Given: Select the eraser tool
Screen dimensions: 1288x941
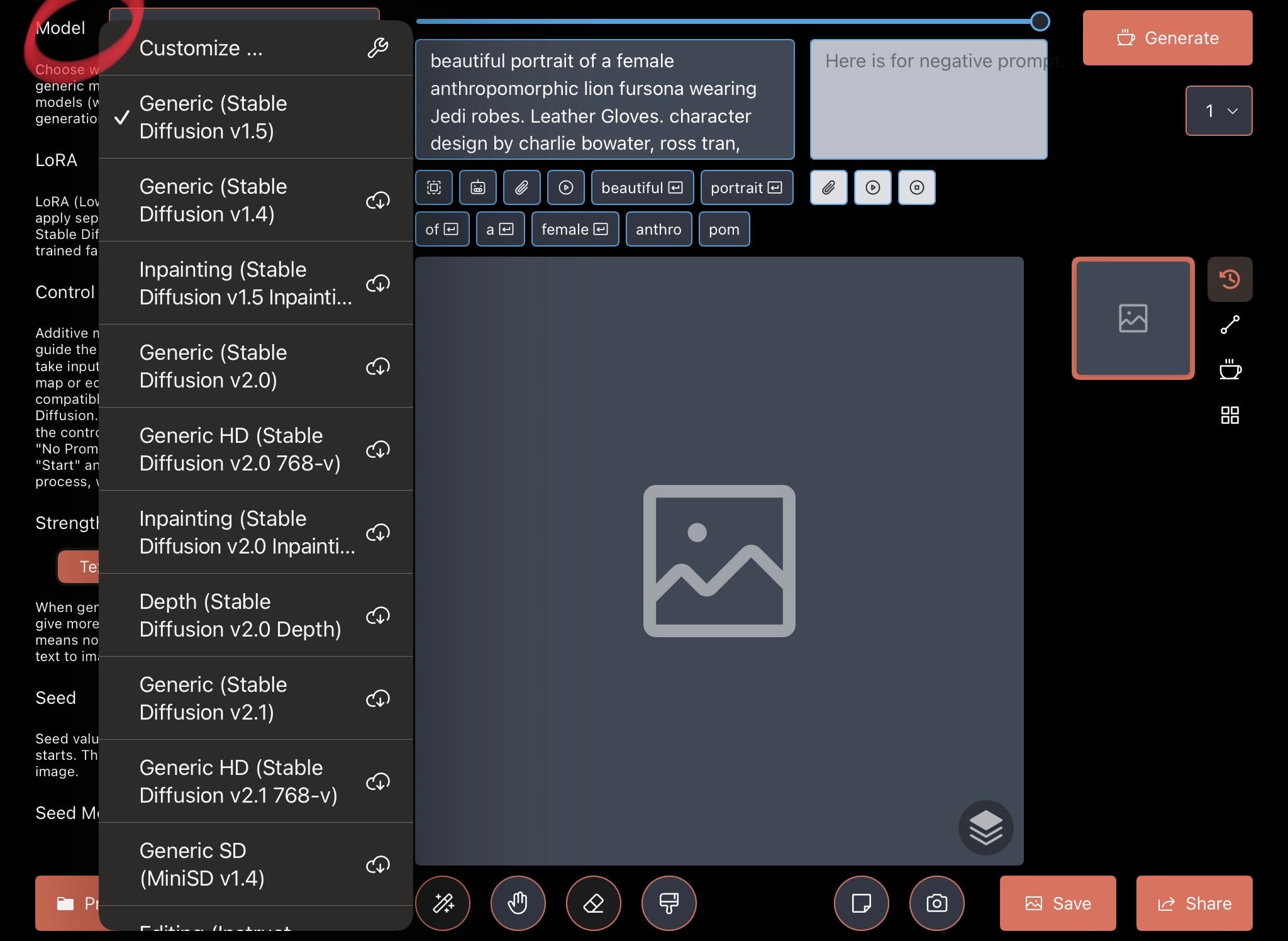Looking at the screenshot, I should tap(593, 903).
